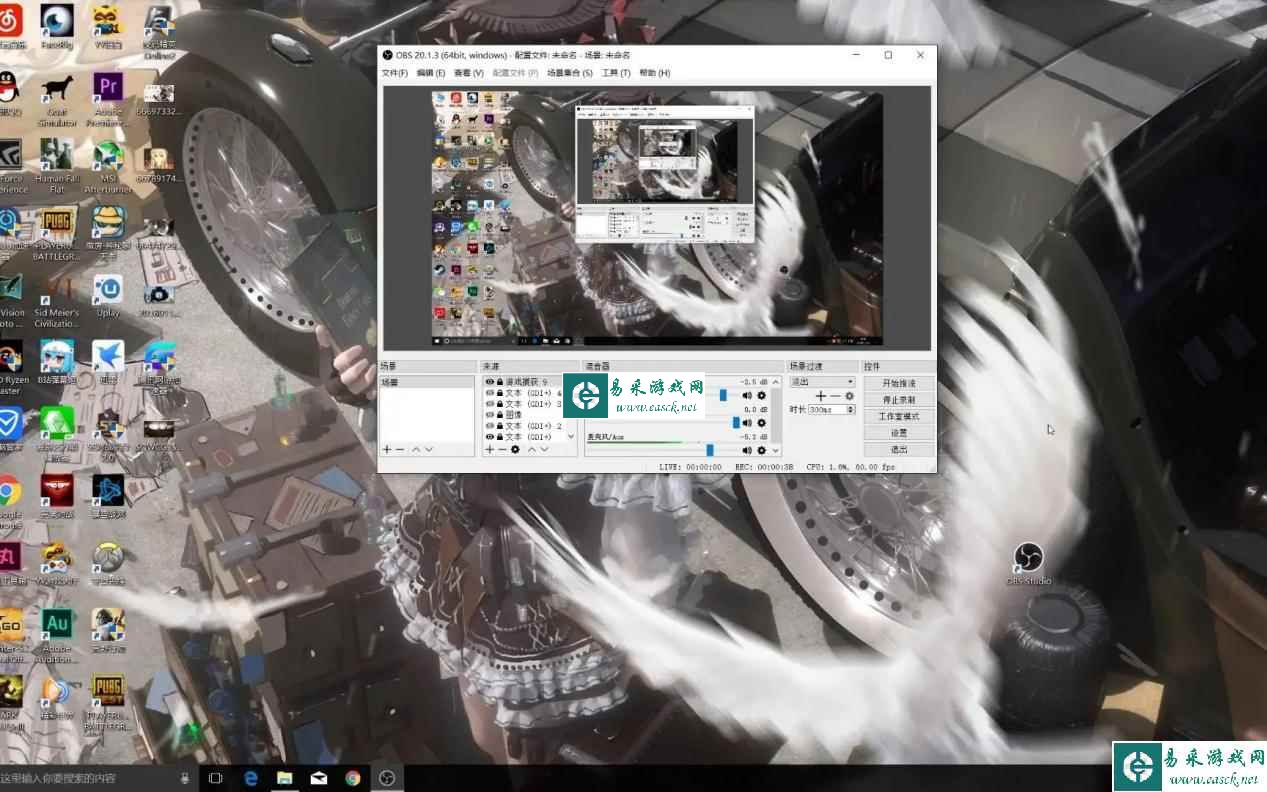Toggle lock on 图像 source

click(499, 415)
